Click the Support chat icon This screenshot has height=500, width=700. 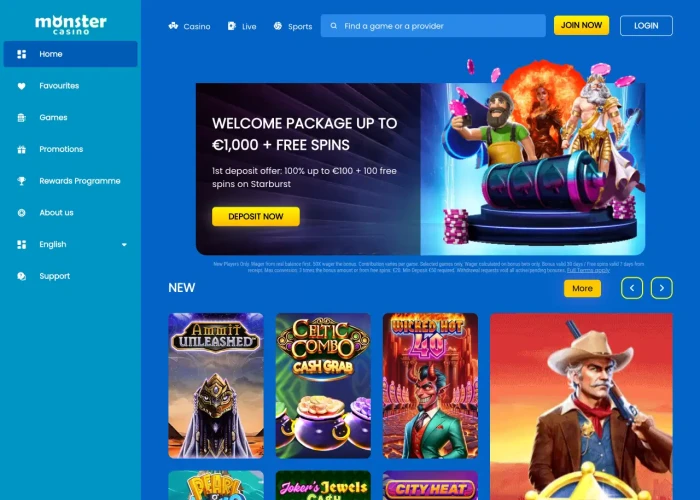point(21,276)
